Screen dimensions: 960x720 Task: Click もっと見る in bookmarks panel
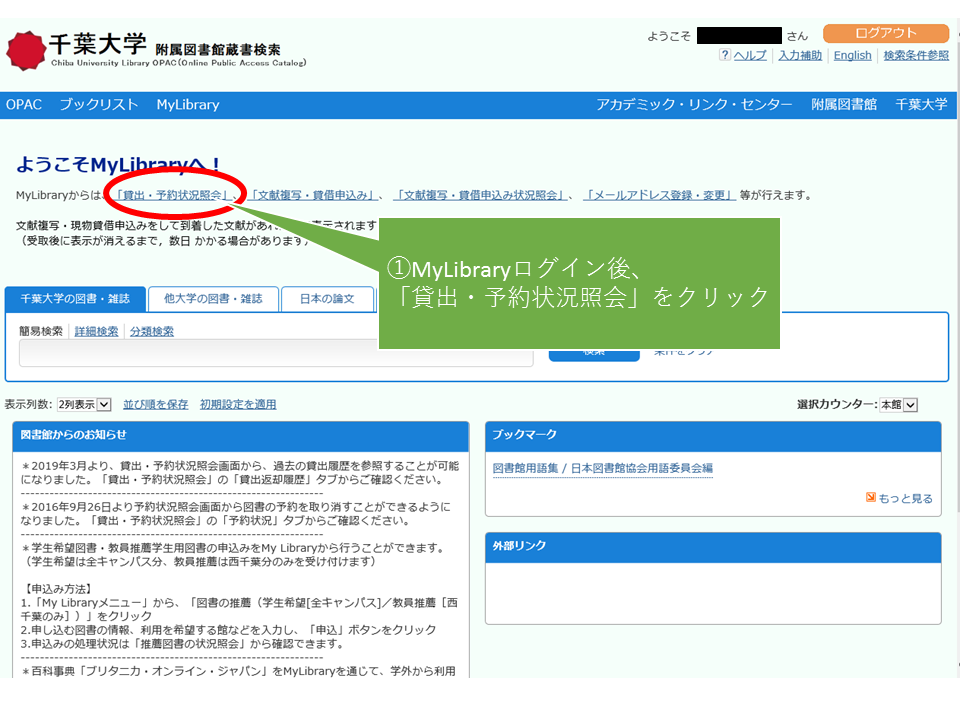[x=906, y=498]
